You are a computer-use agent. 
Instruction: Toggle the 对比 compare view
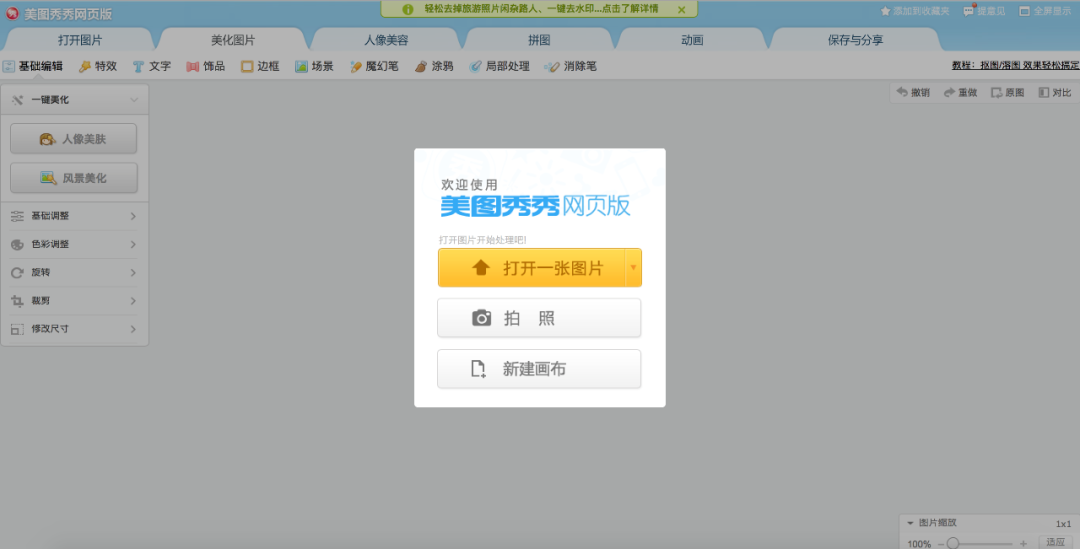[1055, 92]
